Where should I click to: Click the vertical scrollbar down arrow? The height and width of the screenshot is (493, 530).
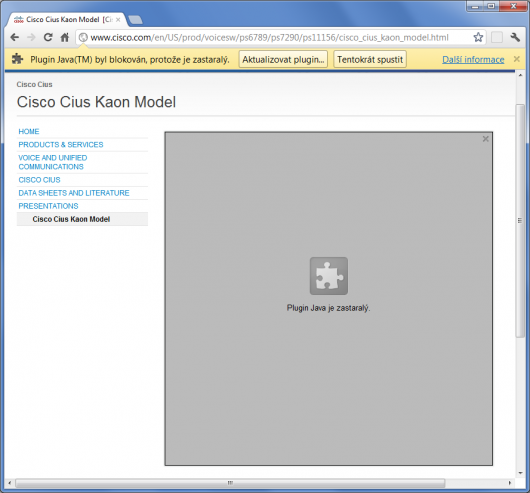pyautogui.click(x=521, y=473)
